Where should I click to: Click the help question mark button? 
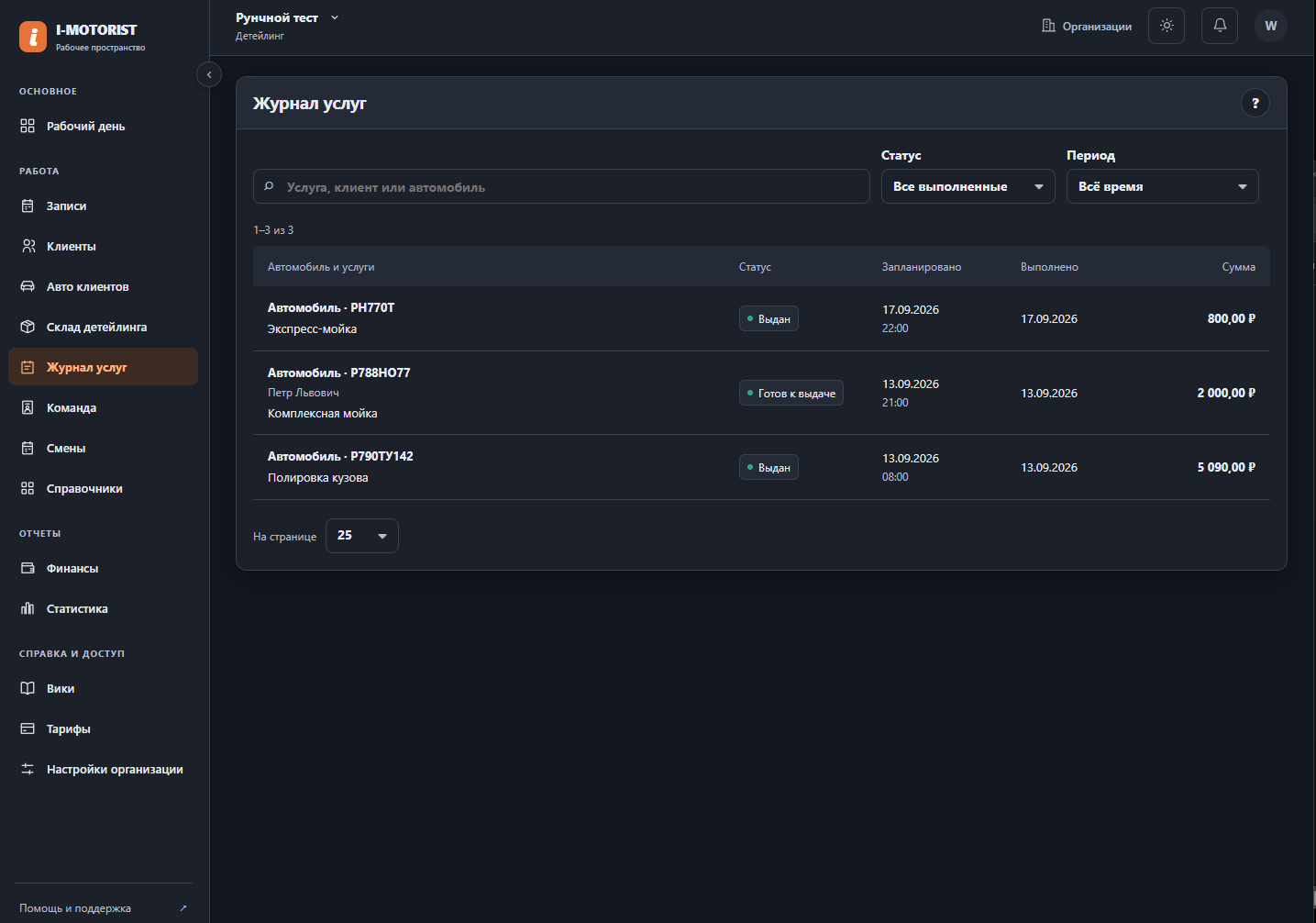(1255, 103)
